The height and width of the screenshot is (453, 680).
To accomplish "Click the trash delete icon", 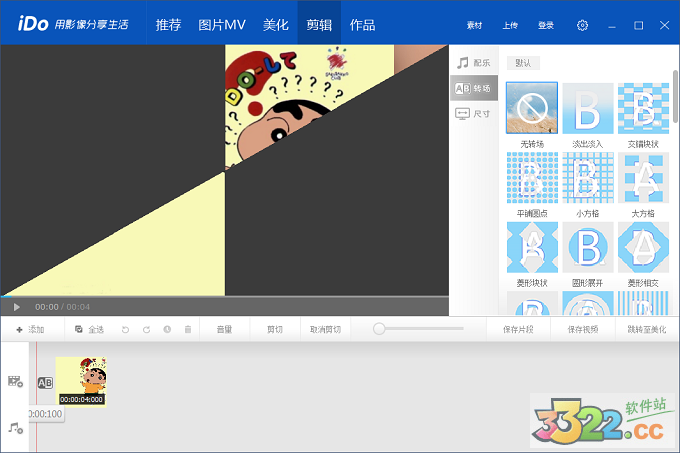I will [x=188, y=329].
